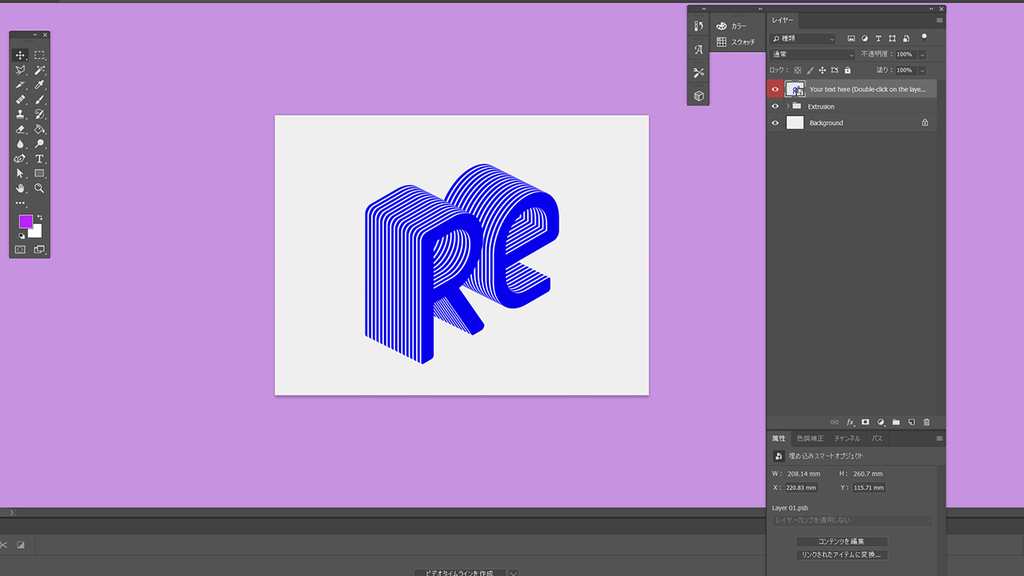The height and width of the screenshot is (576, 1024).
Task: Select the Rectangle shape tool
Action: click(x=39, y=174)
